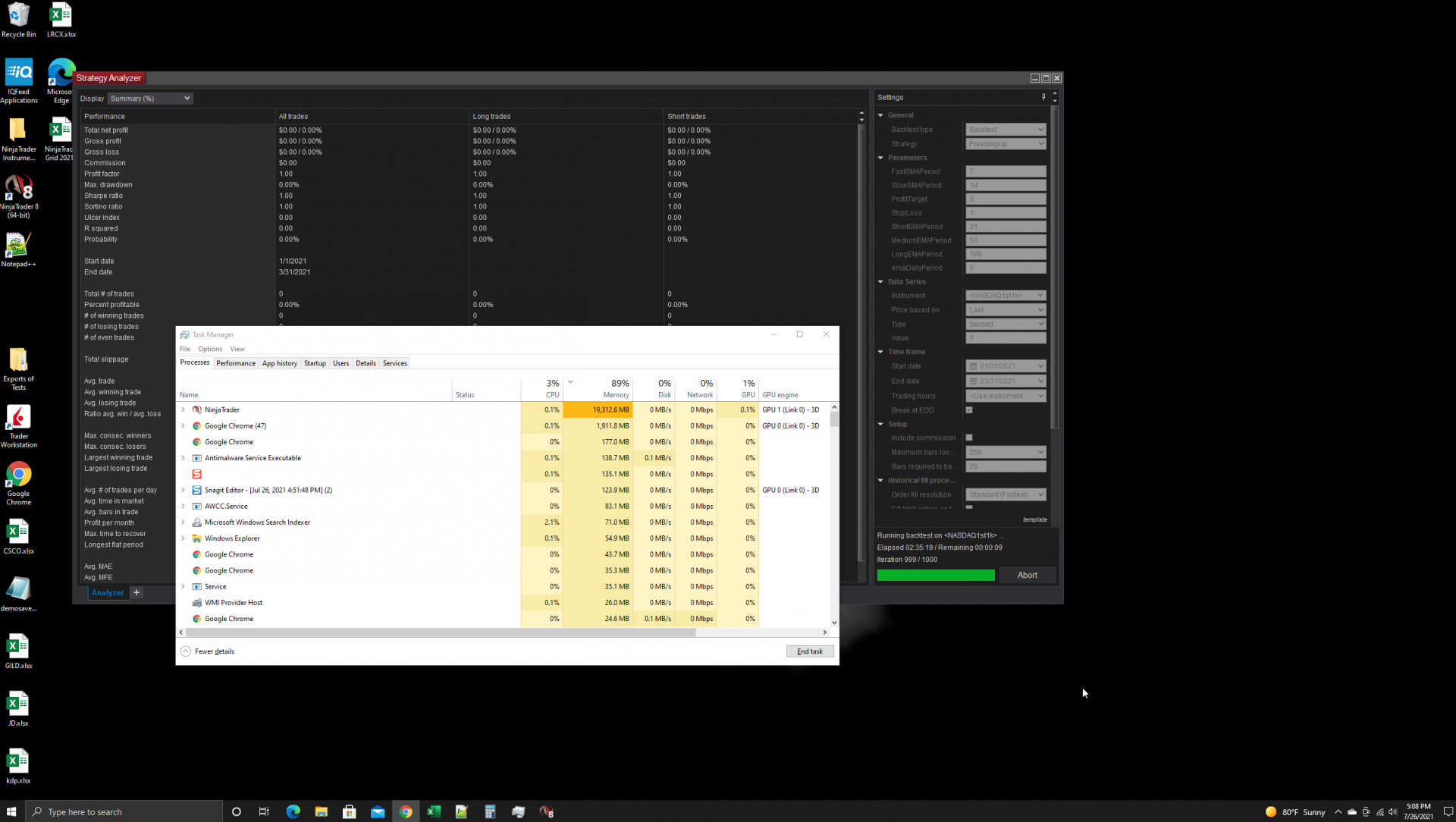
Task: Click Excel icon in the taskbar
Action: click(434, 811)
